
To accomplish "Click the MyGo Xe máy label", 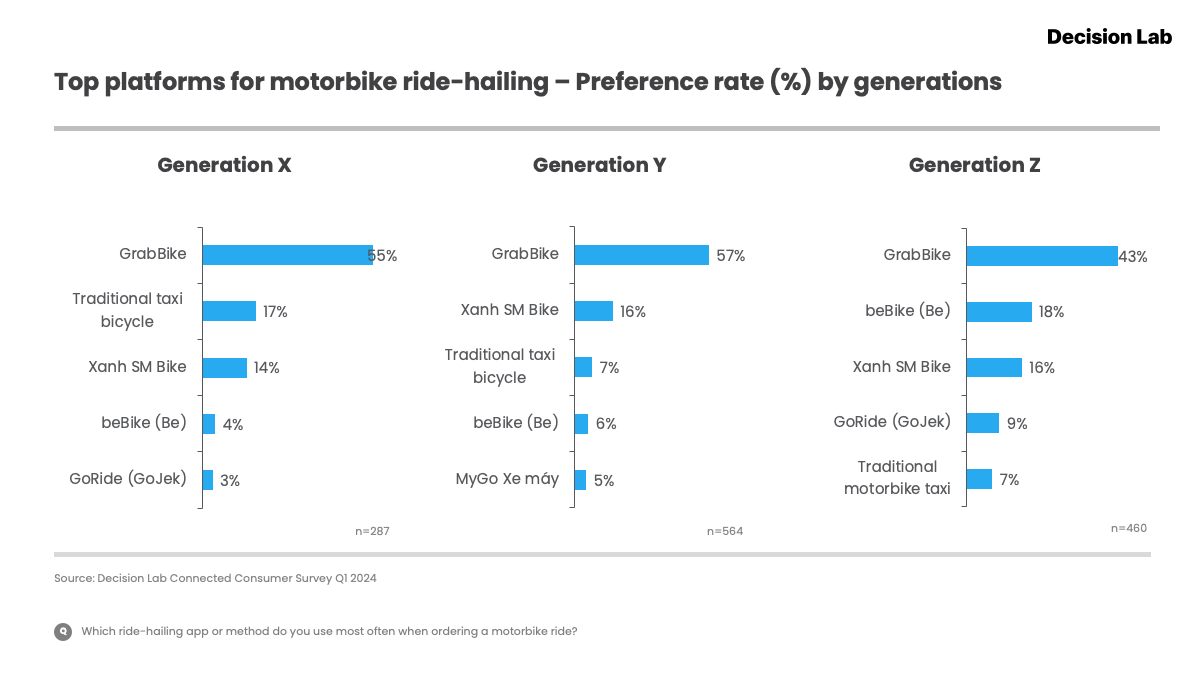I will coord(507,479).
